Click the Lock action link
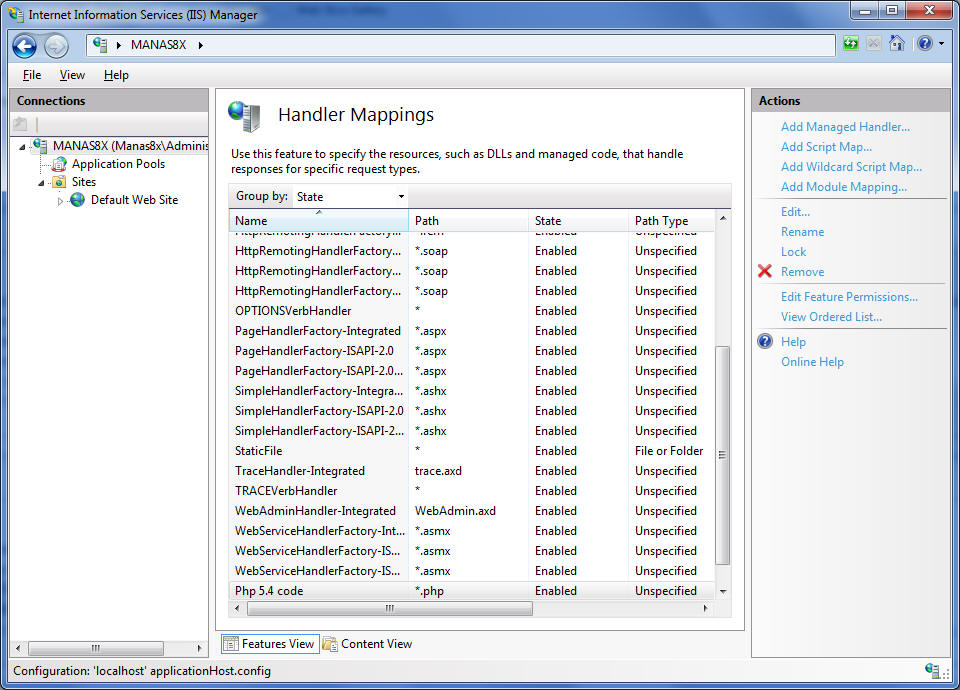 pos(793,252)
